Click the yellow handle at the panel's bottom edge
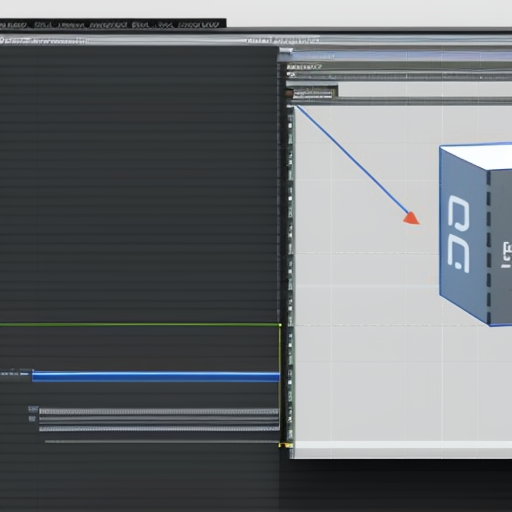Viewport: 512px width, 512px height. click(x=285, y=445)
